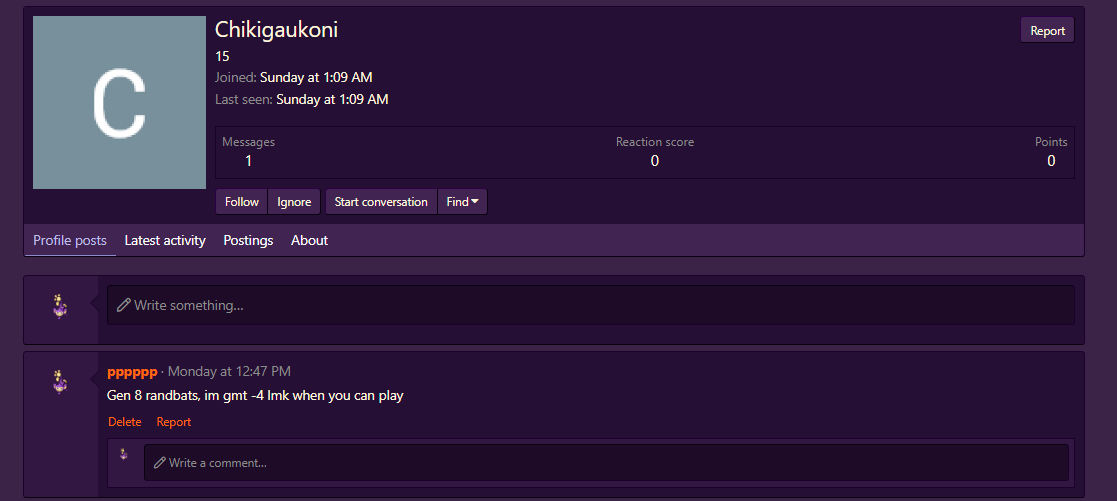Open pppppp's avatar on the profile post

(x=61, y=382)
